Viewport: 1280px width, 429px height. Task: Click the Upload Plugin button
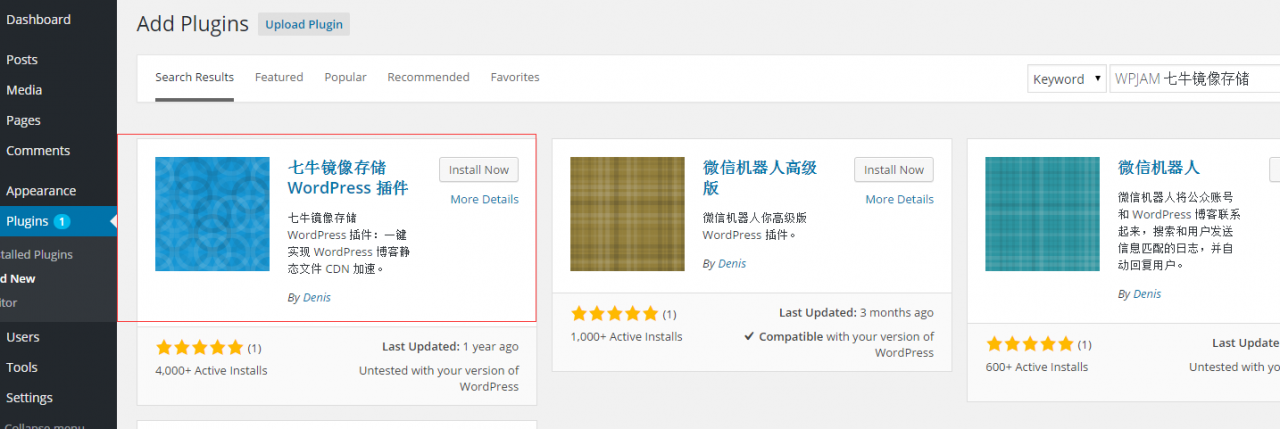coord(304,25)
